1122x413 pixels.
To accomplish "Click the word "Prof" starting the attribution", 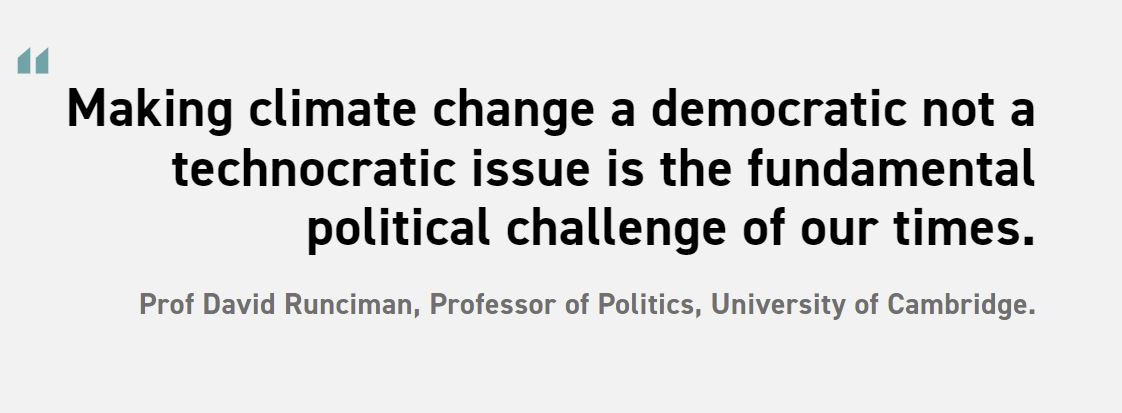I will pos(168,305).
